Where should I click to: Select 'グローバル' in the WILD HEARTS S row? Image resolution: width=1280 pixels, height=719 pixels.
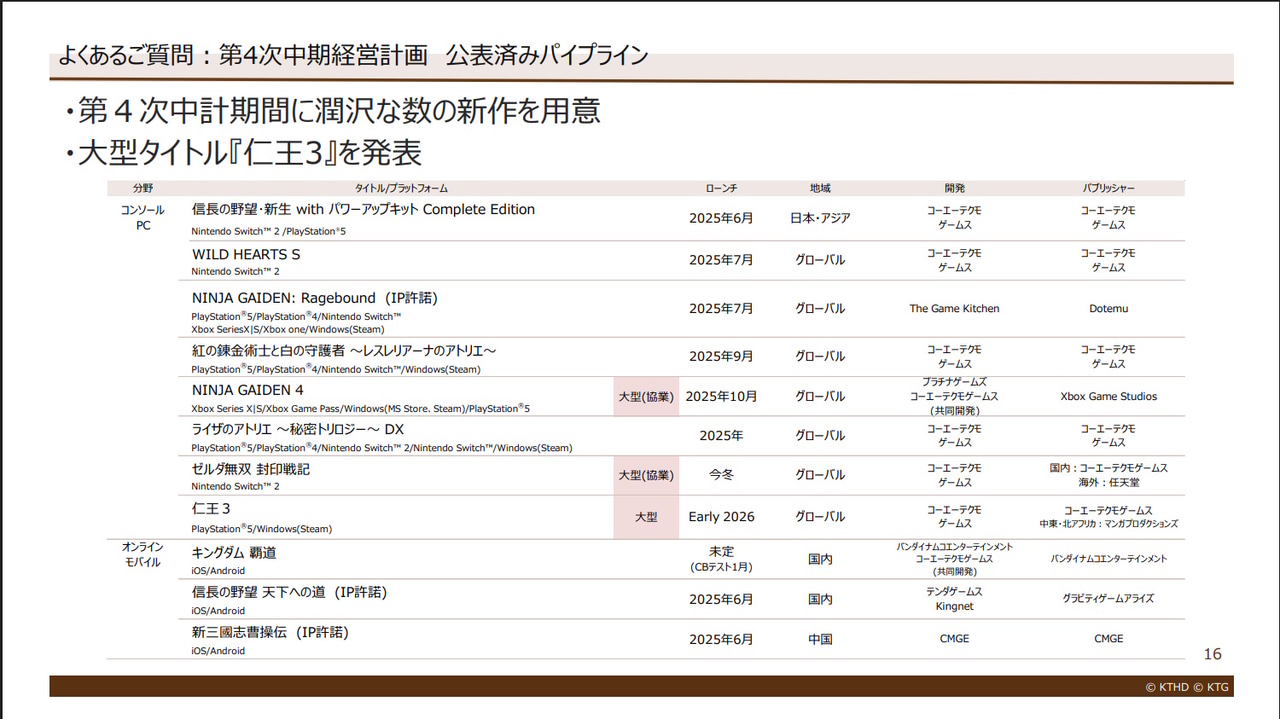[820, 260]
